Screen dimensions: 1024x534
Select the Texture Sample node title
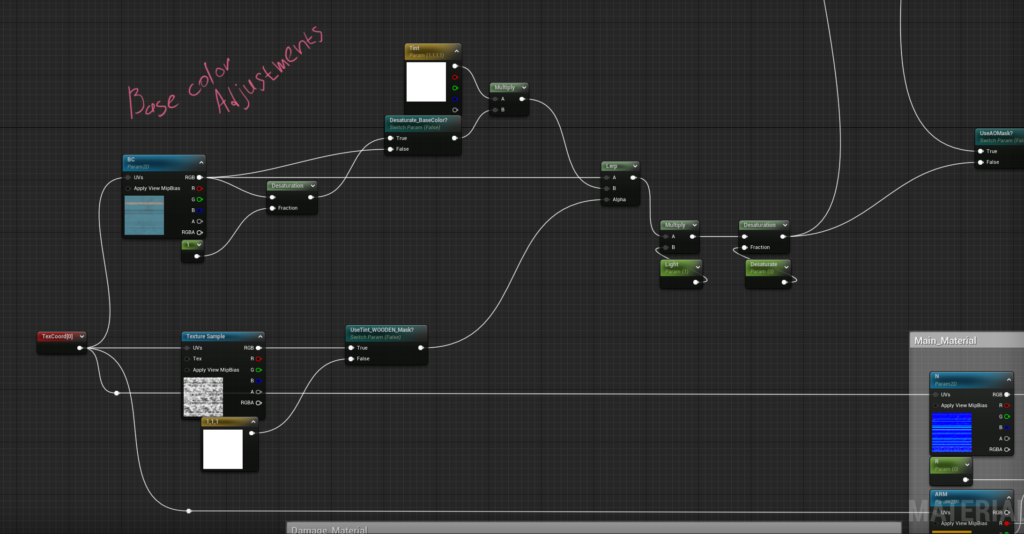click(x=205, y=336)
